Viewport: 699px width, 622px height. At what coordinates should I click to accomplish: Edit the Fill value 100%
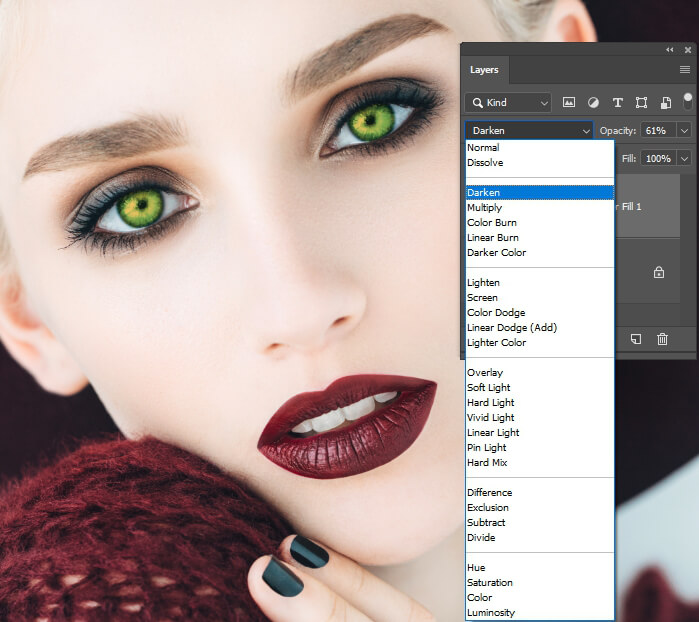658,158
